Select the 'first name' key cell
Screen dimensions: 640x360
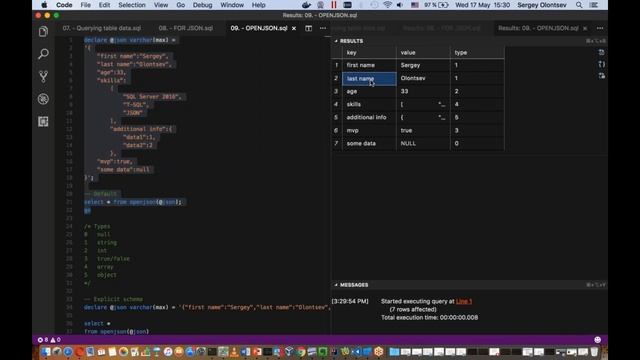[369, 65]
